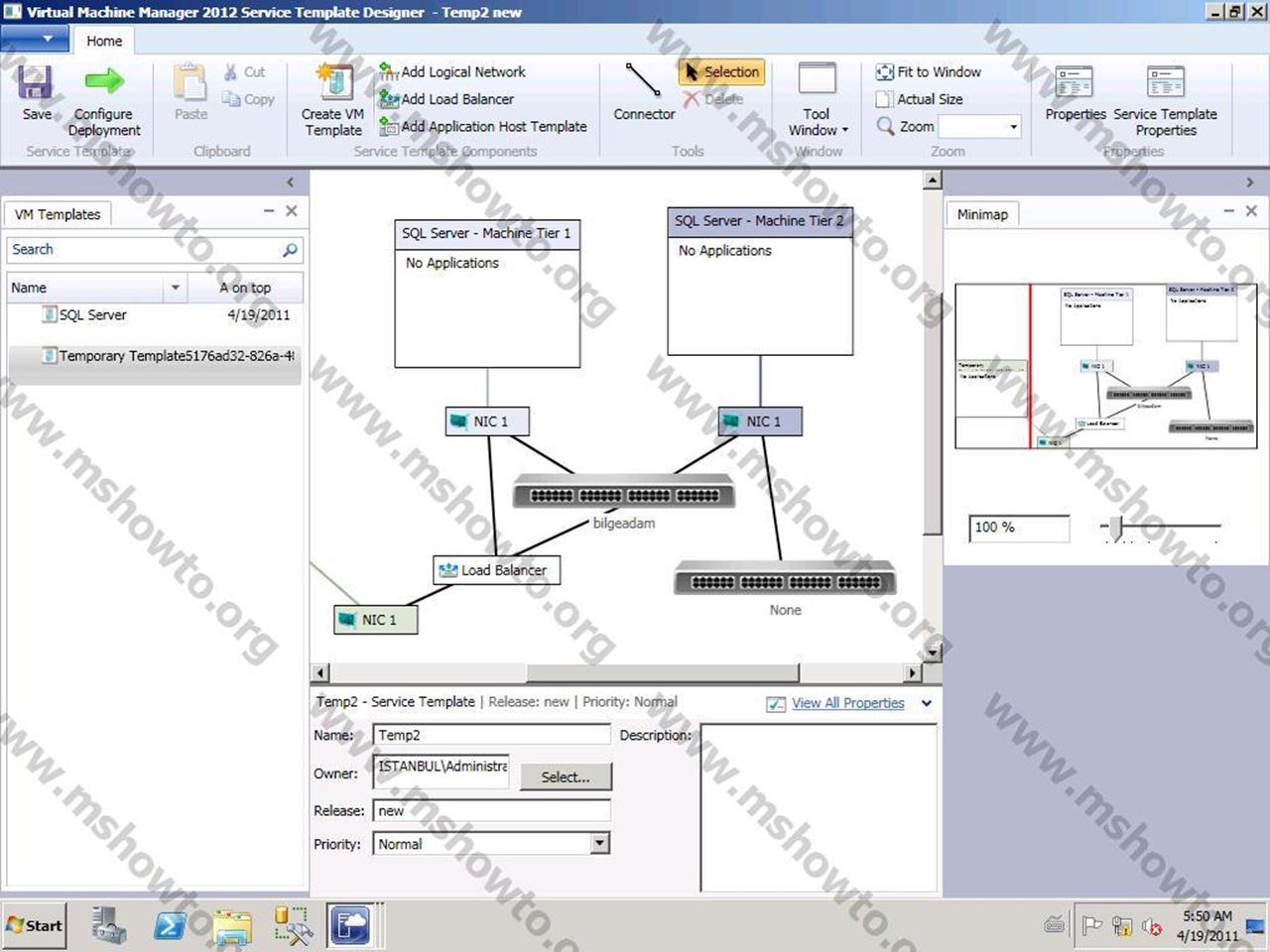Click the View All Properties link
The width and height of the screenshot is (1270, 952).
848,703
